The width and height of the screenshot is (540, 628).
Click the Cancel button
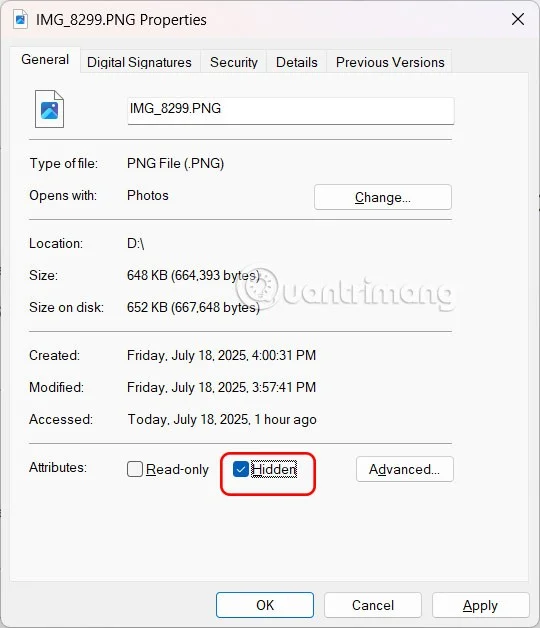coord(373,605)
